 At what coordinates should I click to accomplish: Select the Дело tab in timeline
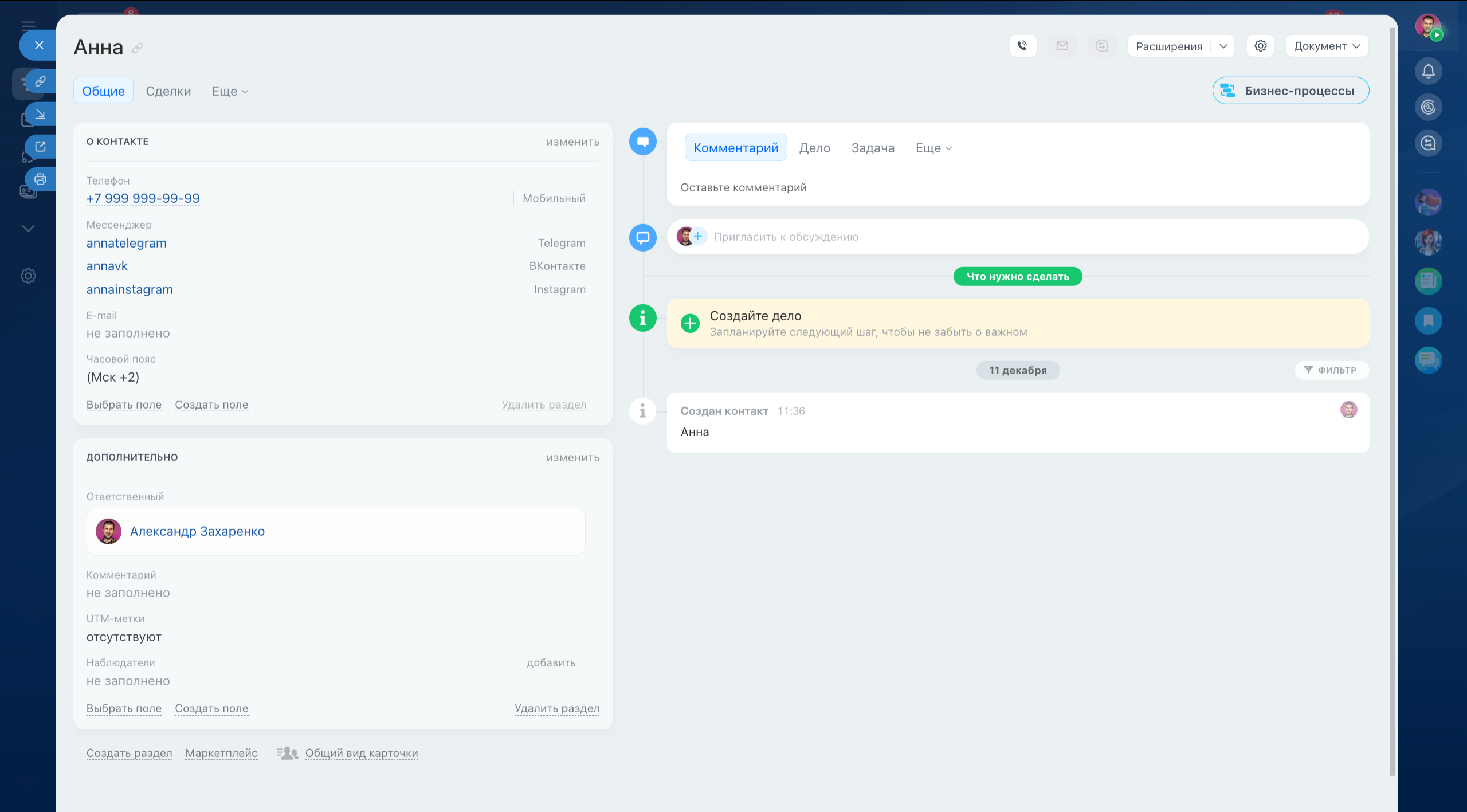click(x=814, y=148)
